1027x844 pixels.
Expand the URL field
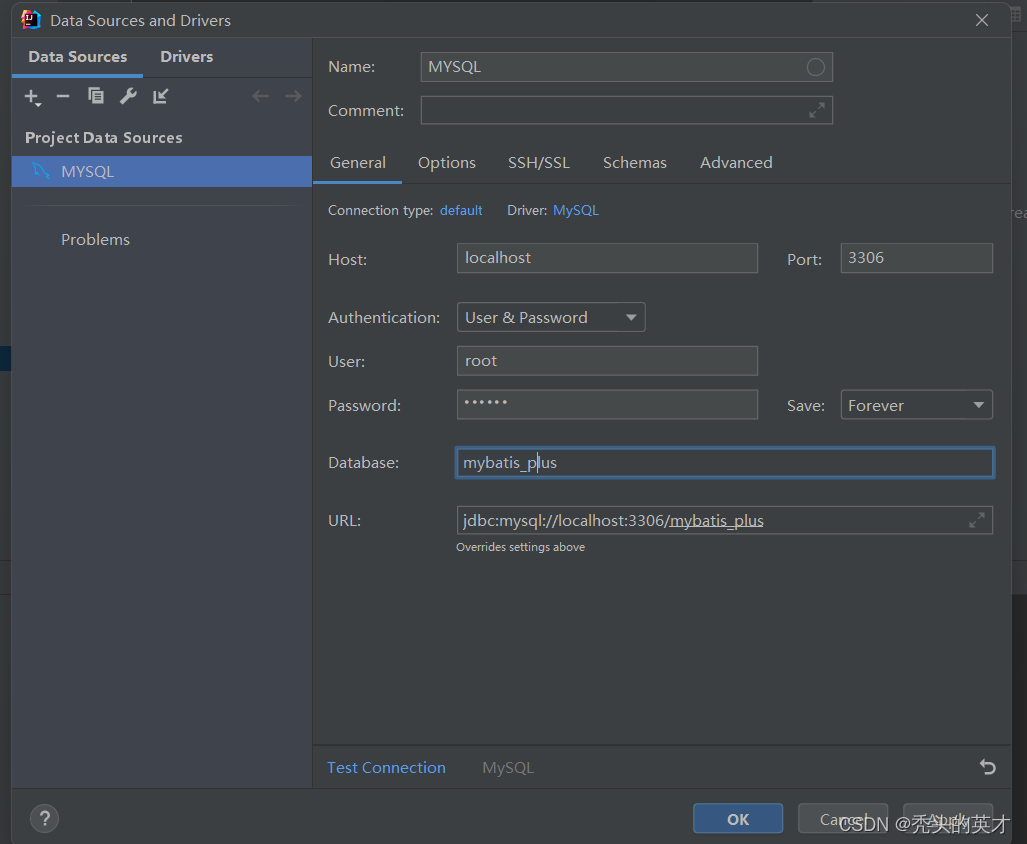pyautogui.click(x=977, y=521)
